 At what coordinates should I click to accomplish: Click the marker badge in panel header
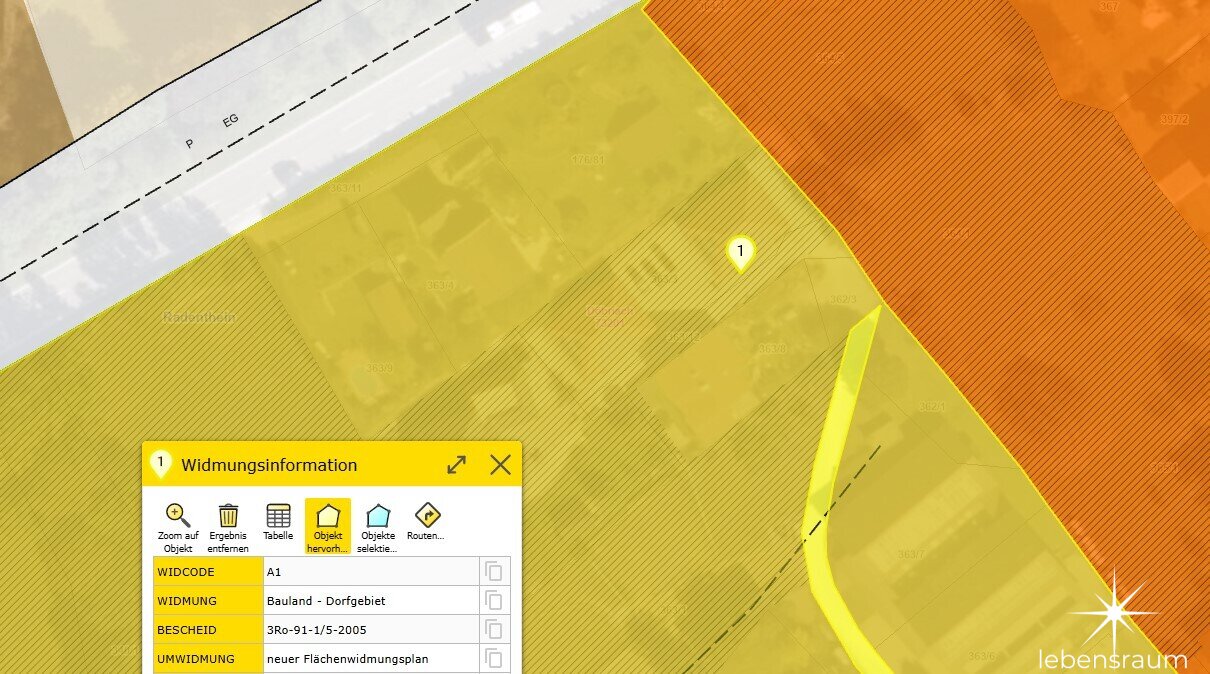[x=160, y=463]
